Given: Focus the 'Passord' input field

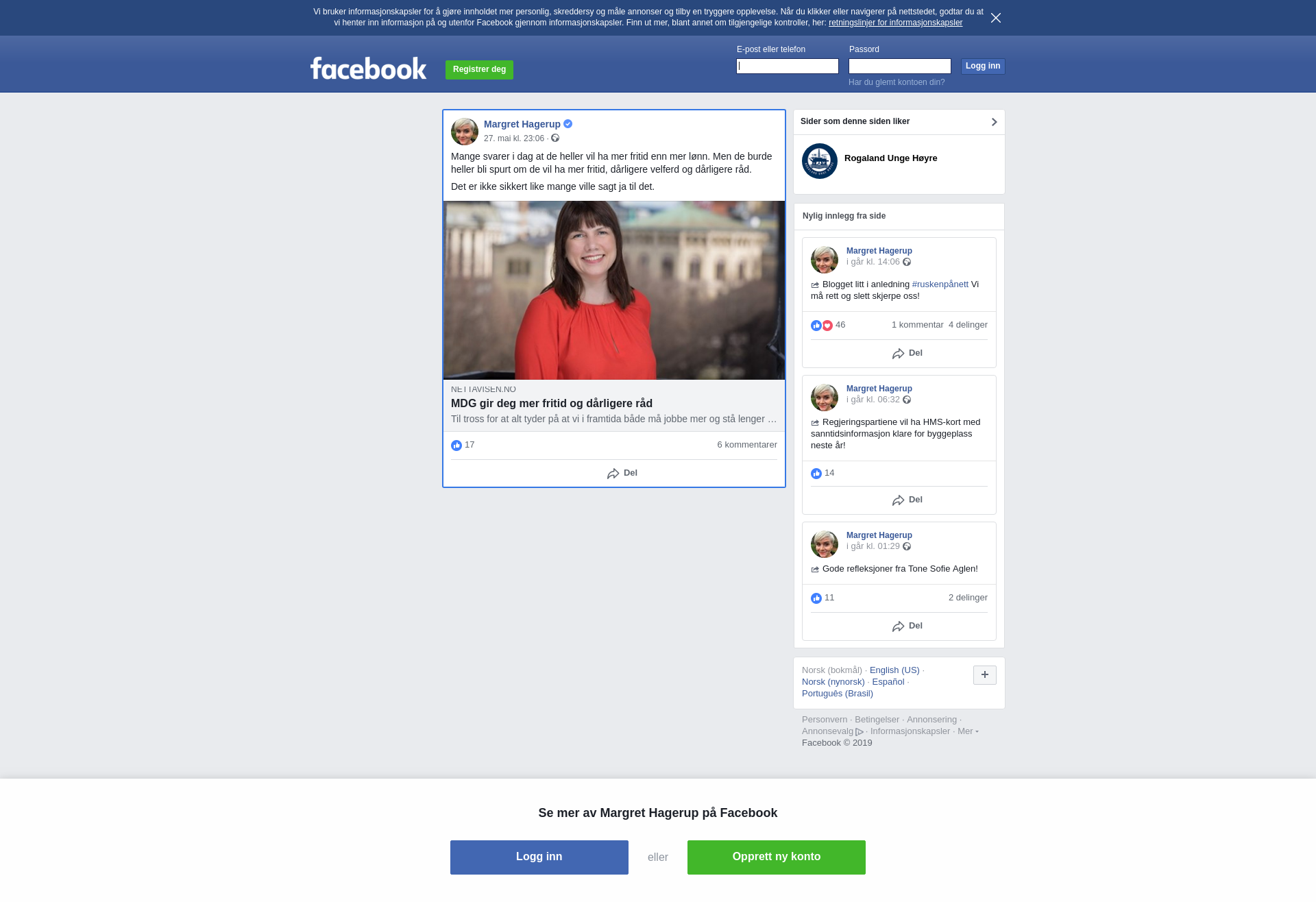Looking at the screenshot, I should point(900,66).
